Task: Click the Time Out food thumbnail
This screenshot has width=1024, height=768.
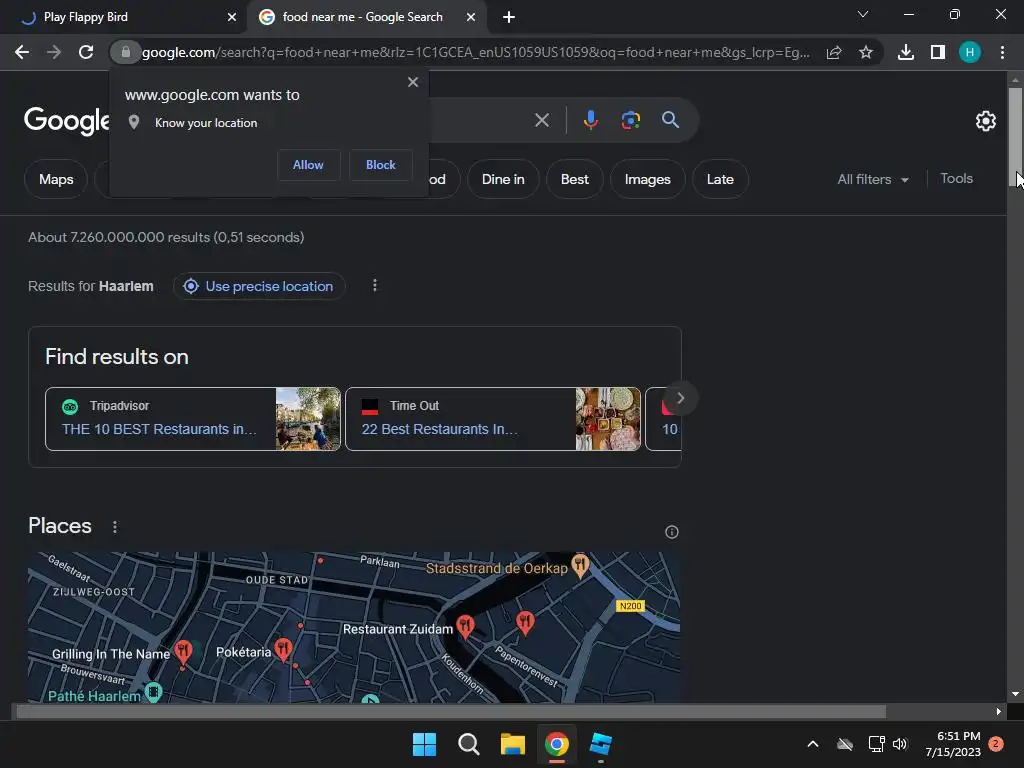Action: (x=608, y=419)
